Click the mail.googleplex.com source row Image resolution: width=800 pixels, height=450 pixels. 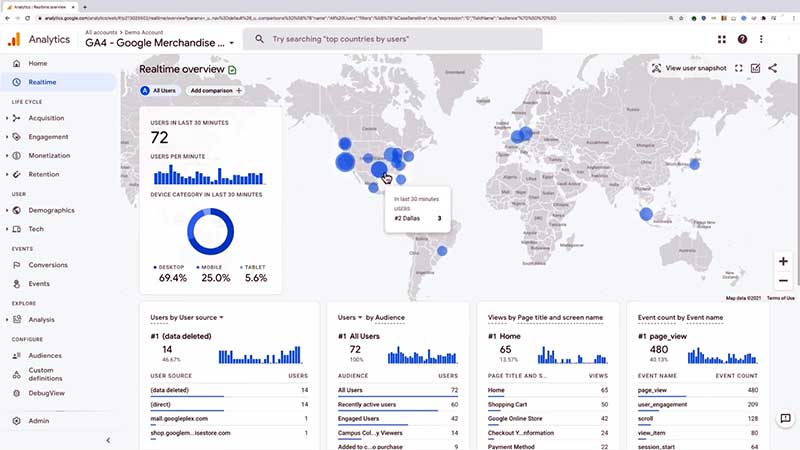coord(229,418)
